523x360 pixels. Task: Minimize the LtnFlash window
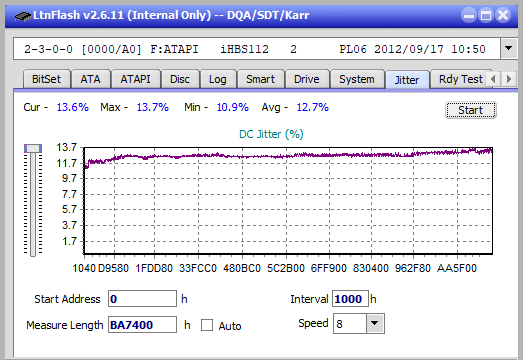[x=469, y=15]
